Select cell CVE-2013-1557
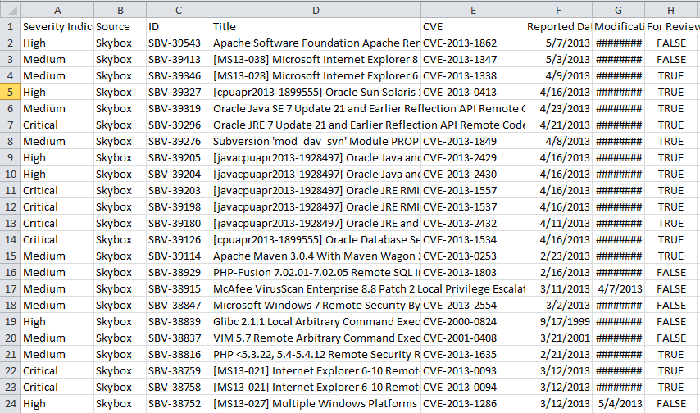This screenshot has width=700, height=413. [473, 191]
